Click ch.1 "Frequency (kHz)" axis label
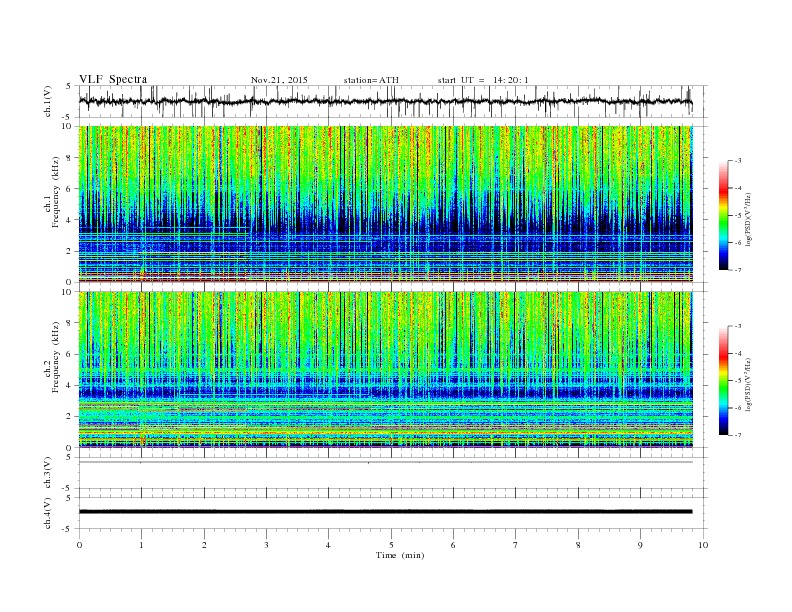Viewport: 792px width, 612px height. (56, 192)
